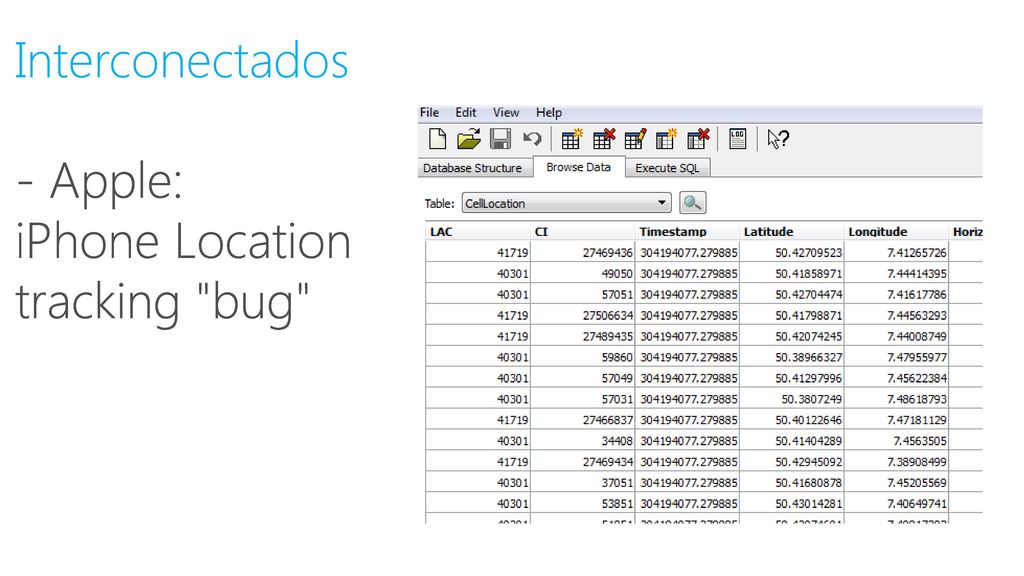Select CI cell 53851
The width and height of the screenshot is (1024, 576).
coord(582,504)
